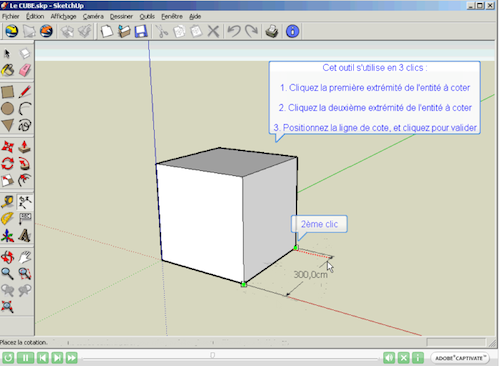Activate the Offset tool
500x366 pixels.
point(25,180)
